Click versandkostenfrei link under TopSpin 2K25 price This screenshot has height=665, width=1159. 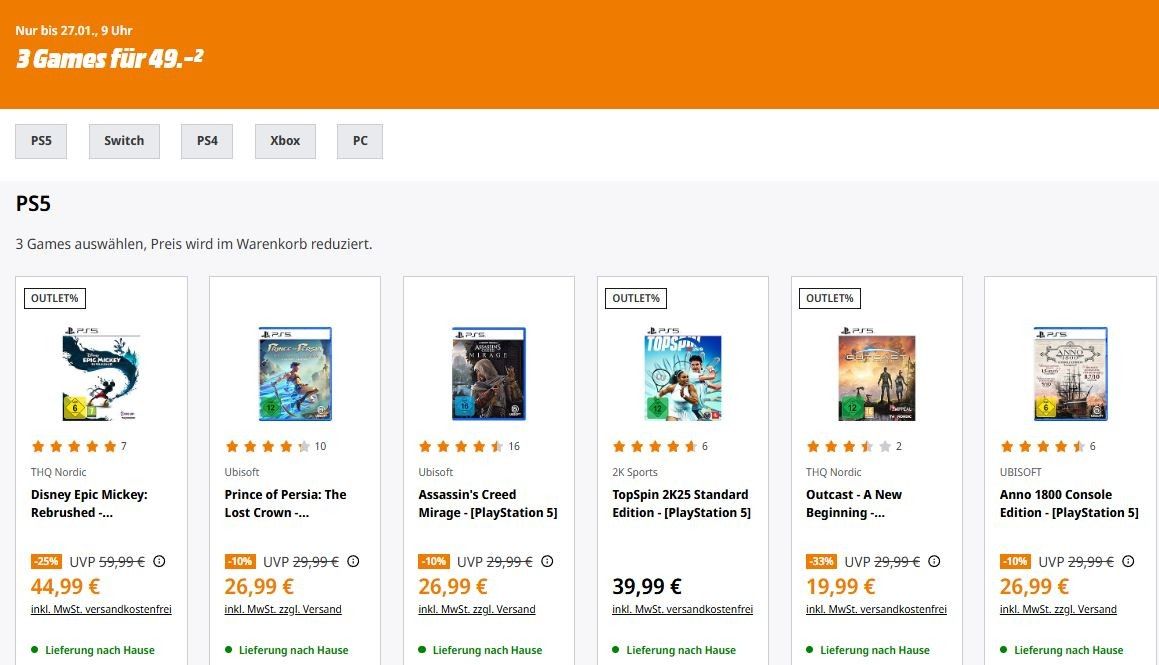click(716, 609)
